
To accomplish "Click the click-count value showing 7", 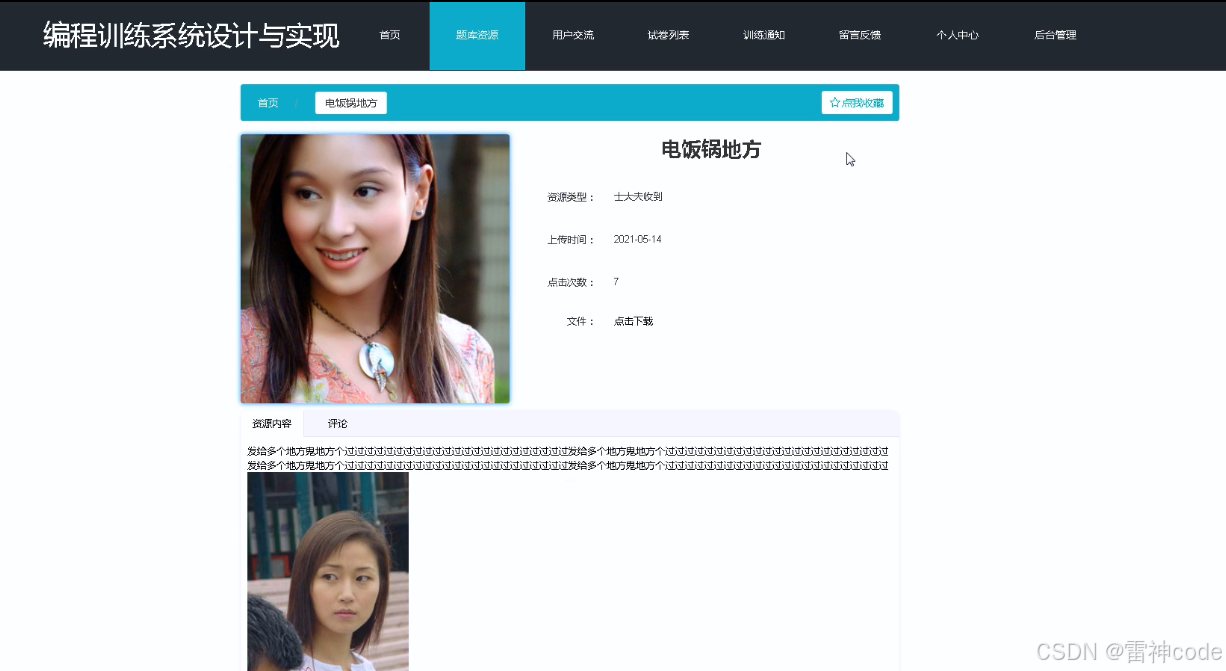I will coord(616,281).
